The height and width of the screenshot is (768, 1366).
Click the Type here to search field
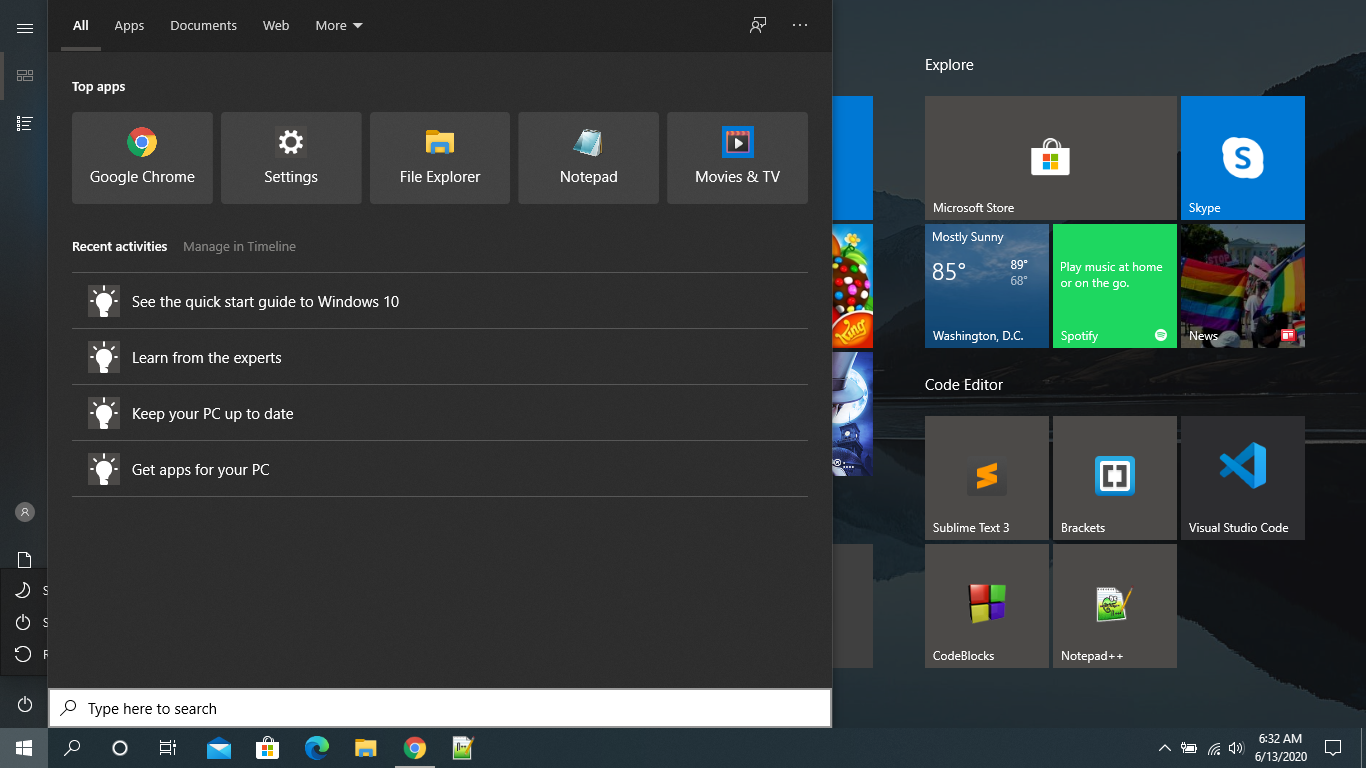(440, 708)
